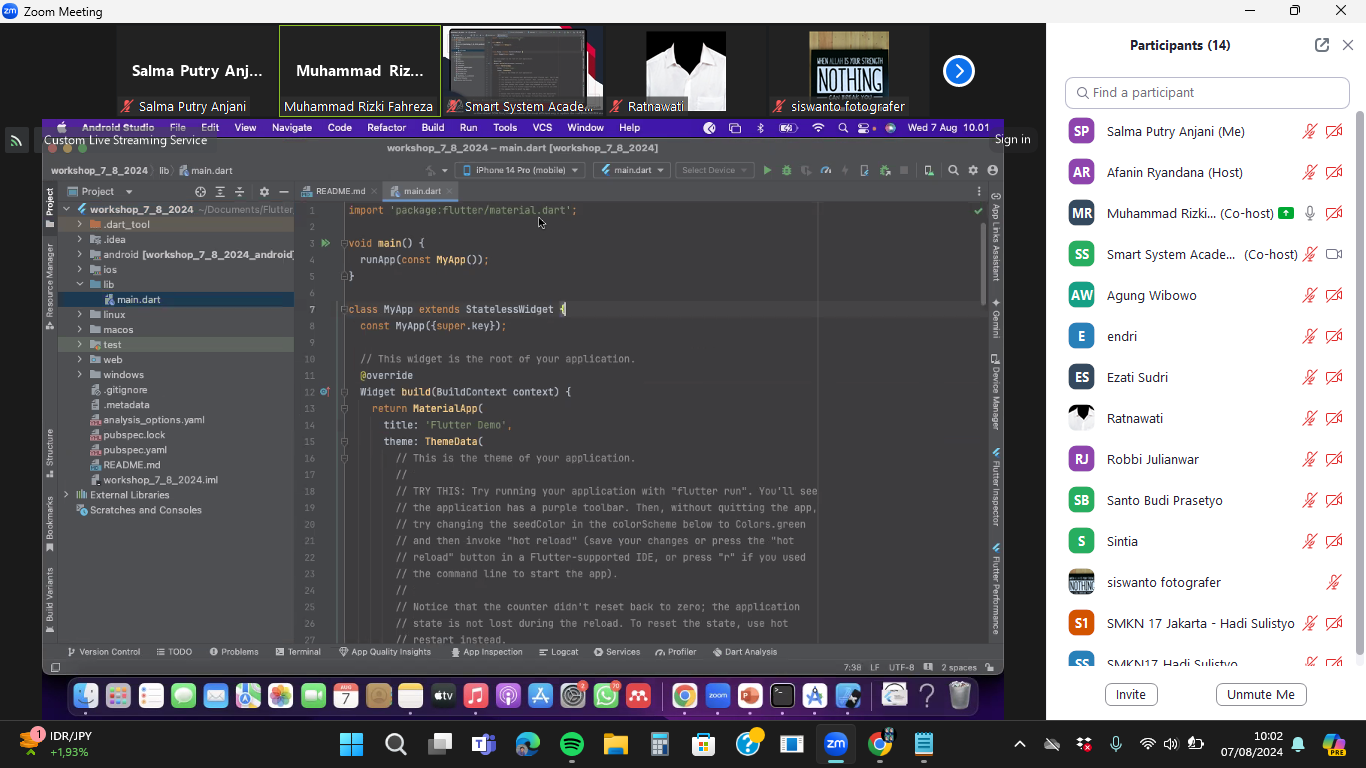The width and height of the screenshot is (1366, 768).
Task: Open editor tabs three-dot menu
Action: 979,191
